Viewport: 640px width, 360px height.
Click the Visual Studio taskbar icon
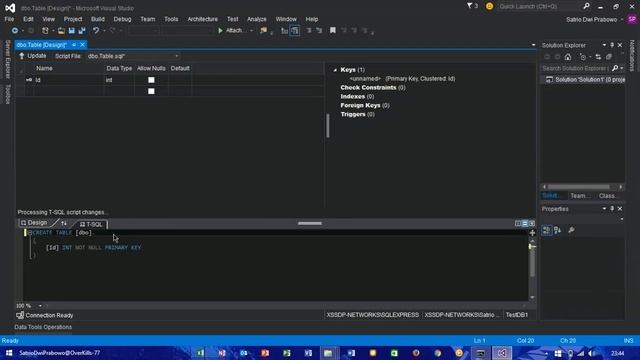(502, 353)
